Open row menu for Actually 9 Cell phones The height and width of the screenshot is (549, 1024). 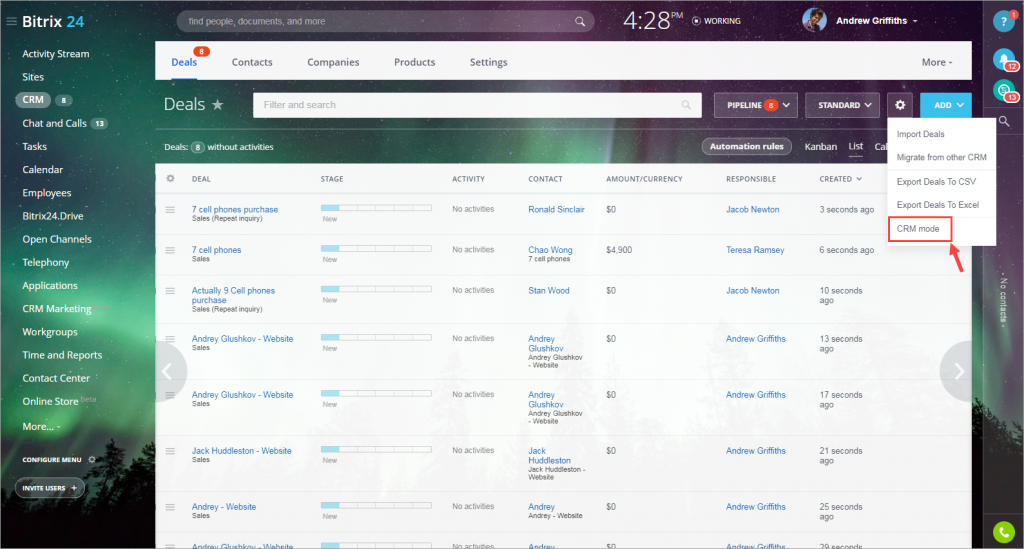tap(170, 290)
